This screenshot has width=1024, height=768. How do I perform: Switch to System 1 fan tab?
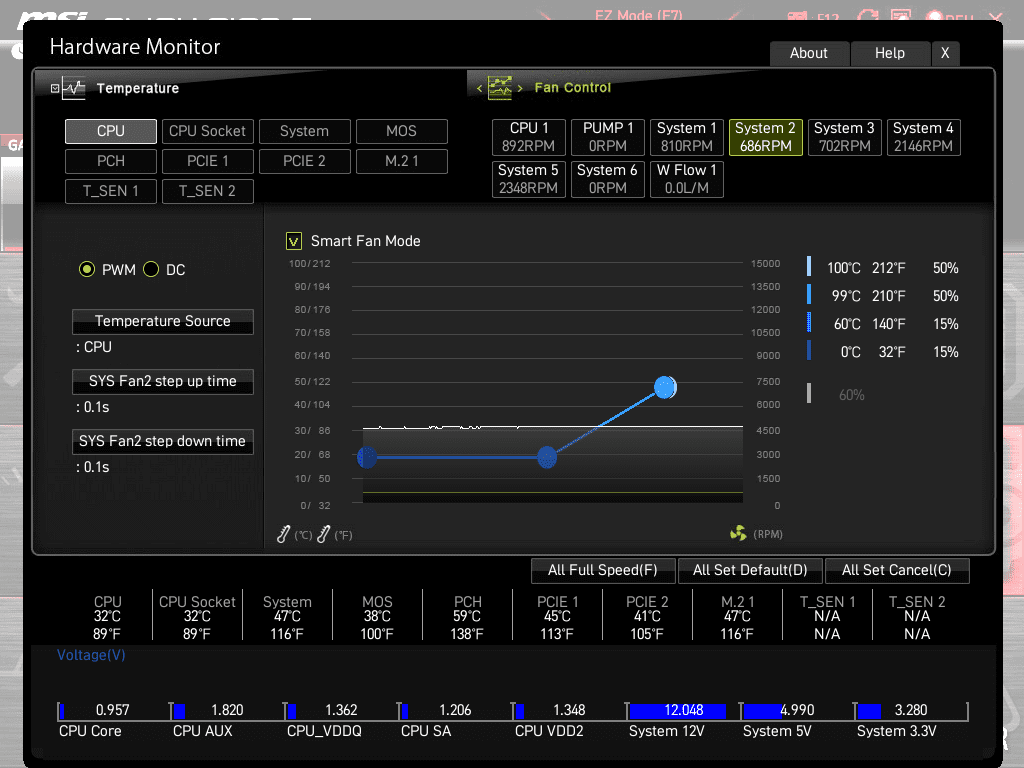coord(686,137)
